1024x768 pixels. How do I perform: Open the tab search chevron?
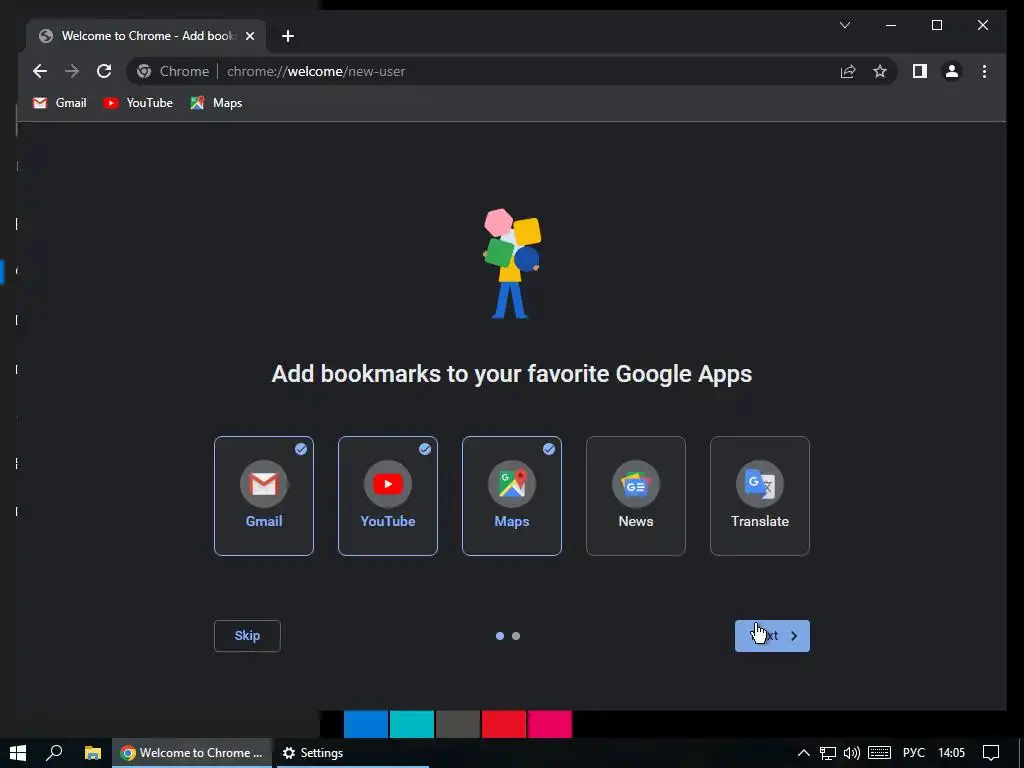(x=844, y=25)
